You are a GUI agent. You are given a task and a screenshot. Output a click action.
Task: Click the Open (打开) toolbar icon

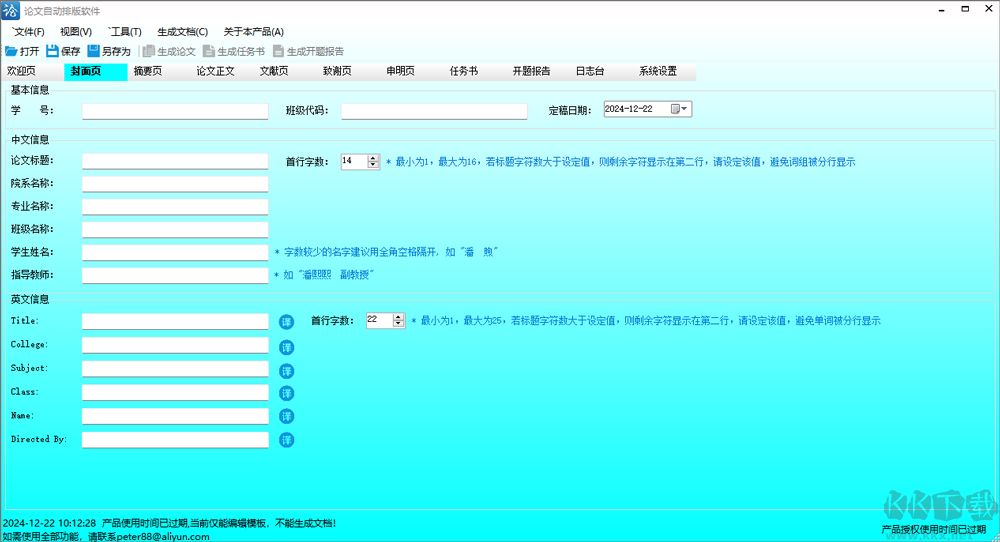coord(11,51)
